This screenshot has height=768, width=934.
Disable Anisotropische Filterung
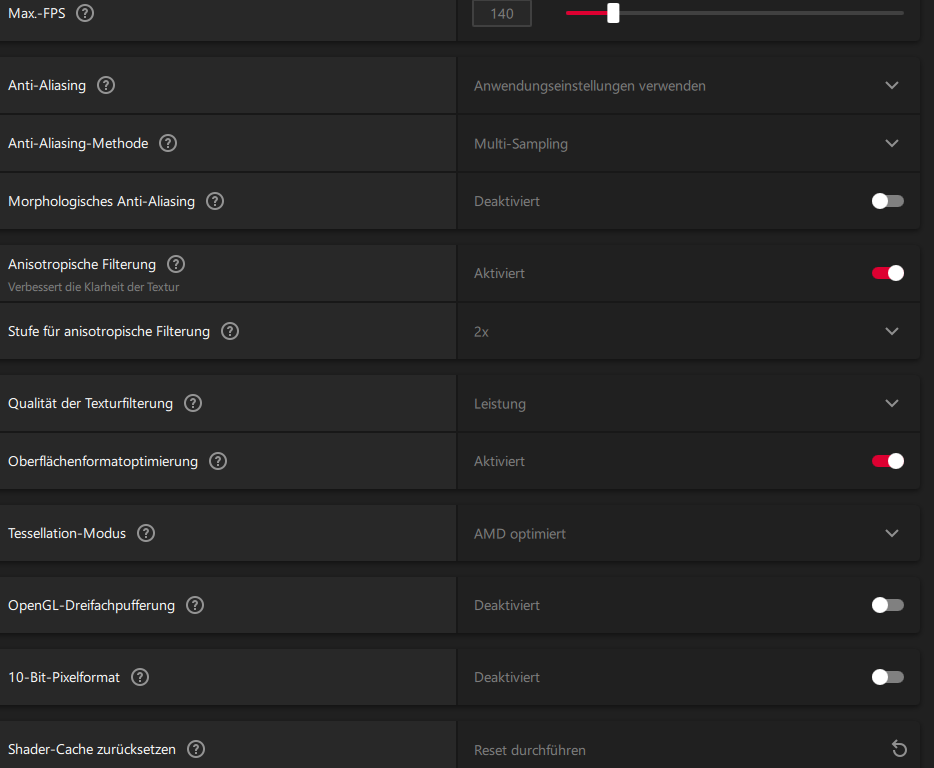pos(886,273)
